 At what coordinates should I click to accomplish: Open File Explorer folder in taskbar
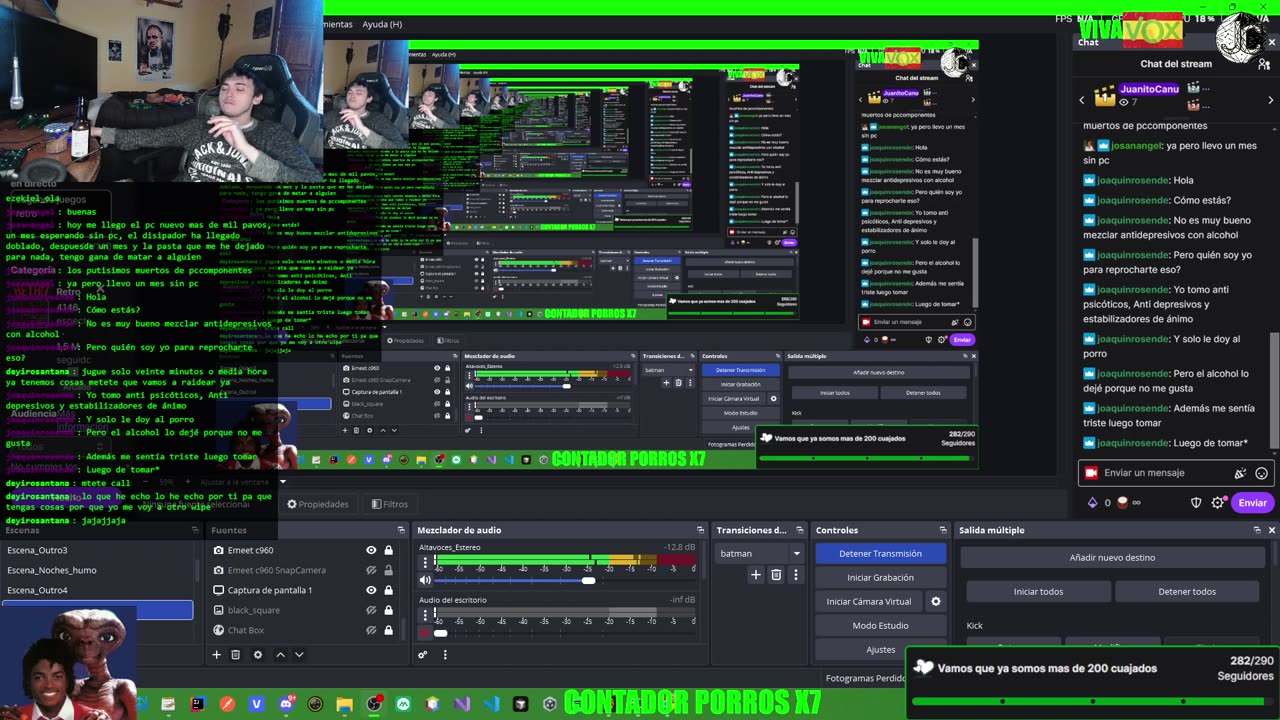click(344, 704)
